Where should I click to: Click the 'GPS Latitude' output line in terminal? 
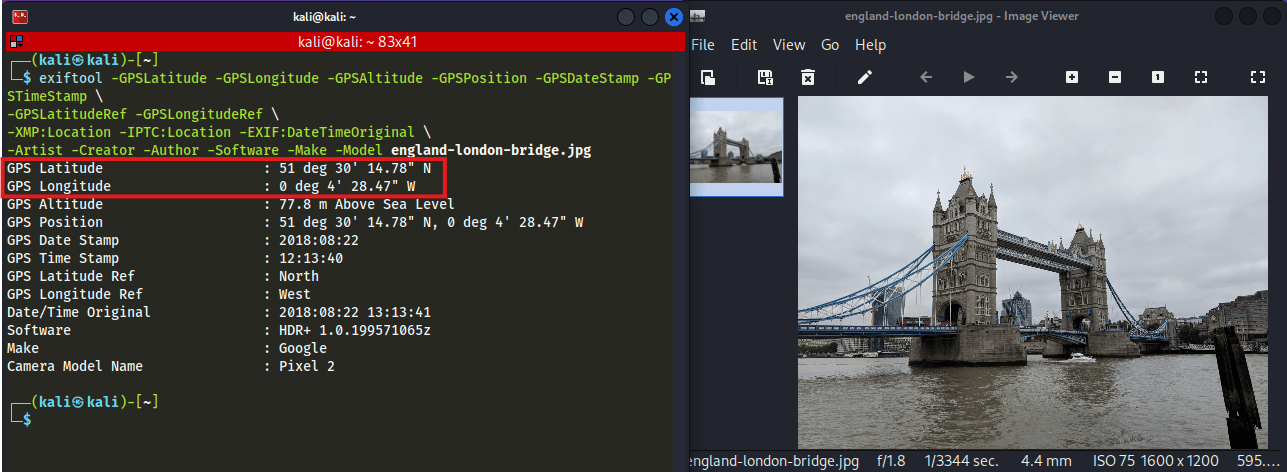[218, 168]
